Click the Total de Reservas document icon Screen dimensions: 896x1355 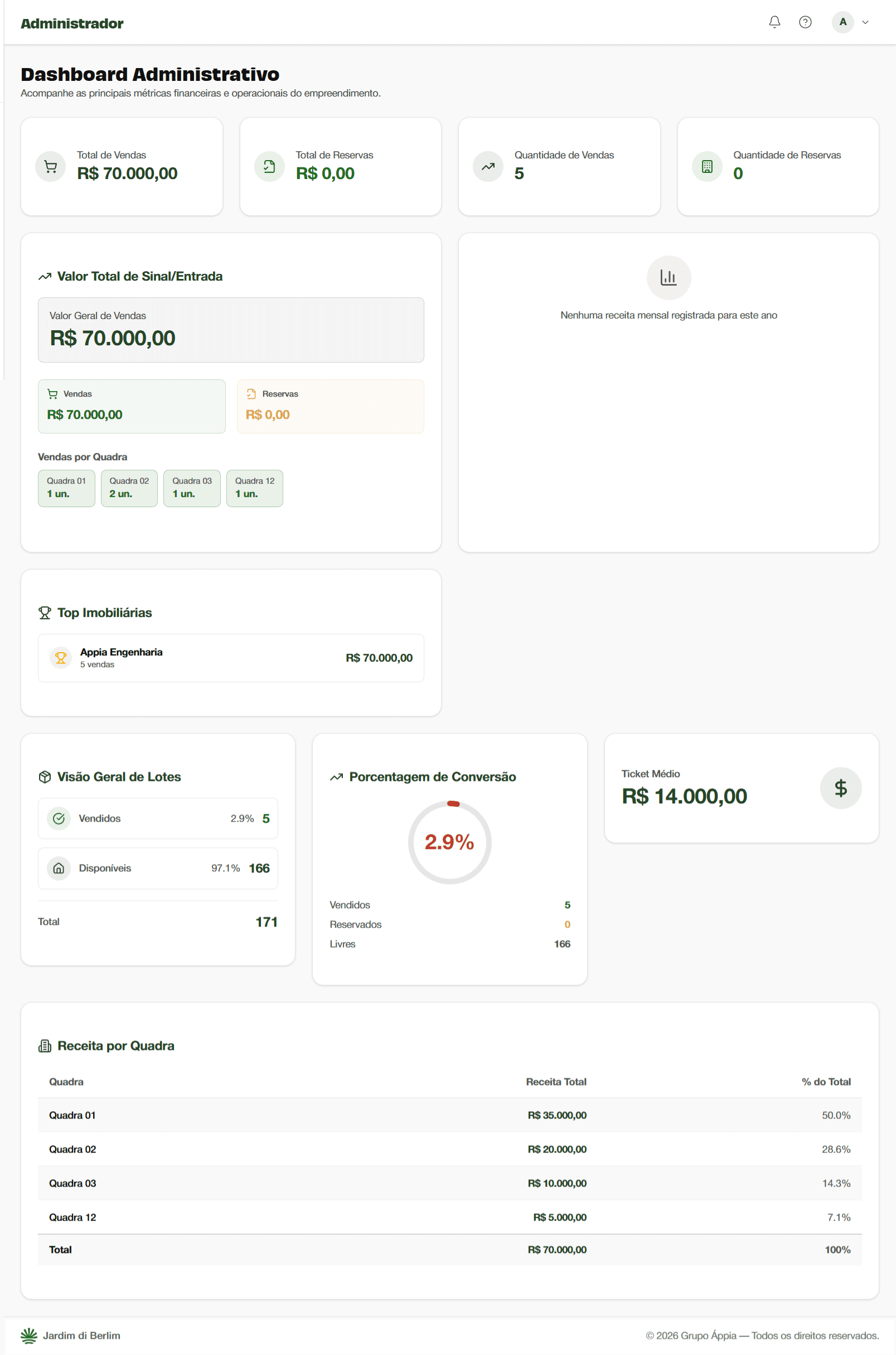tap(269, 166)
